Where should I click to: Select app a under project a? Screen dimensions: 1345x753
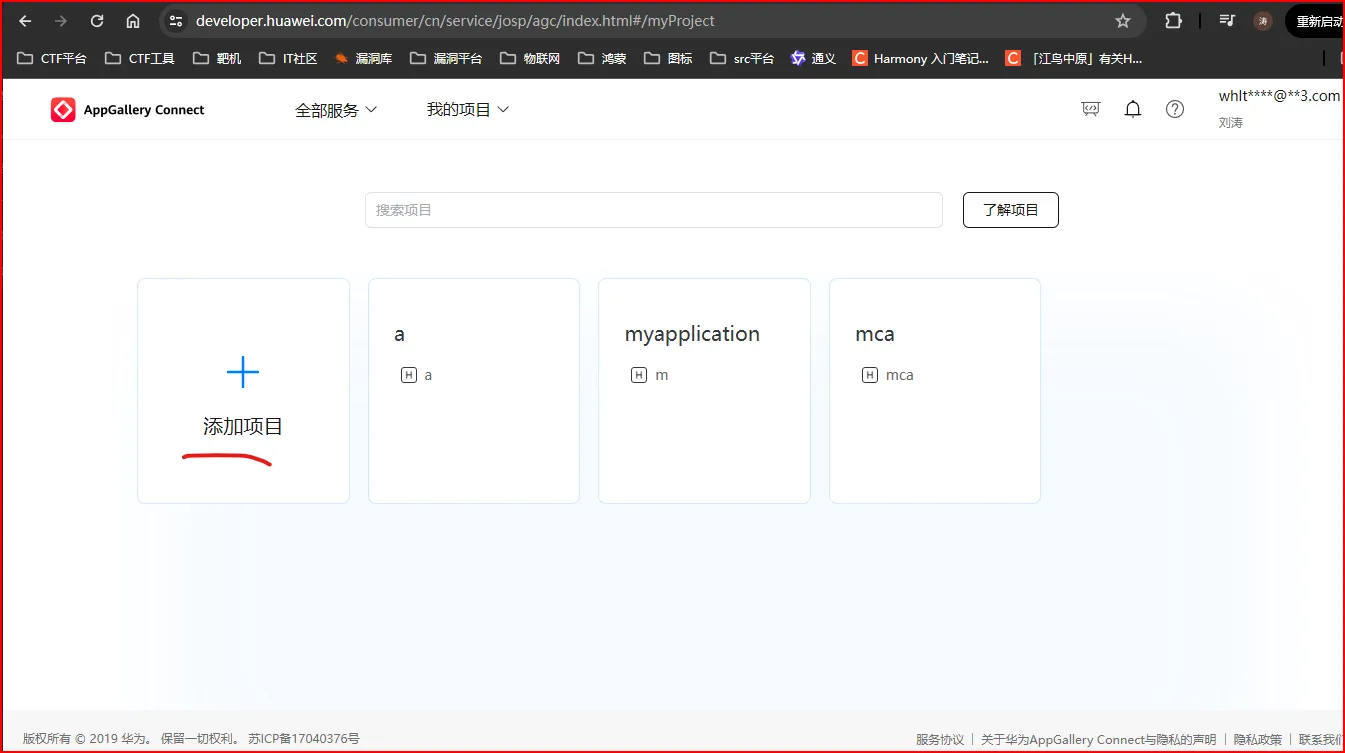416,375
